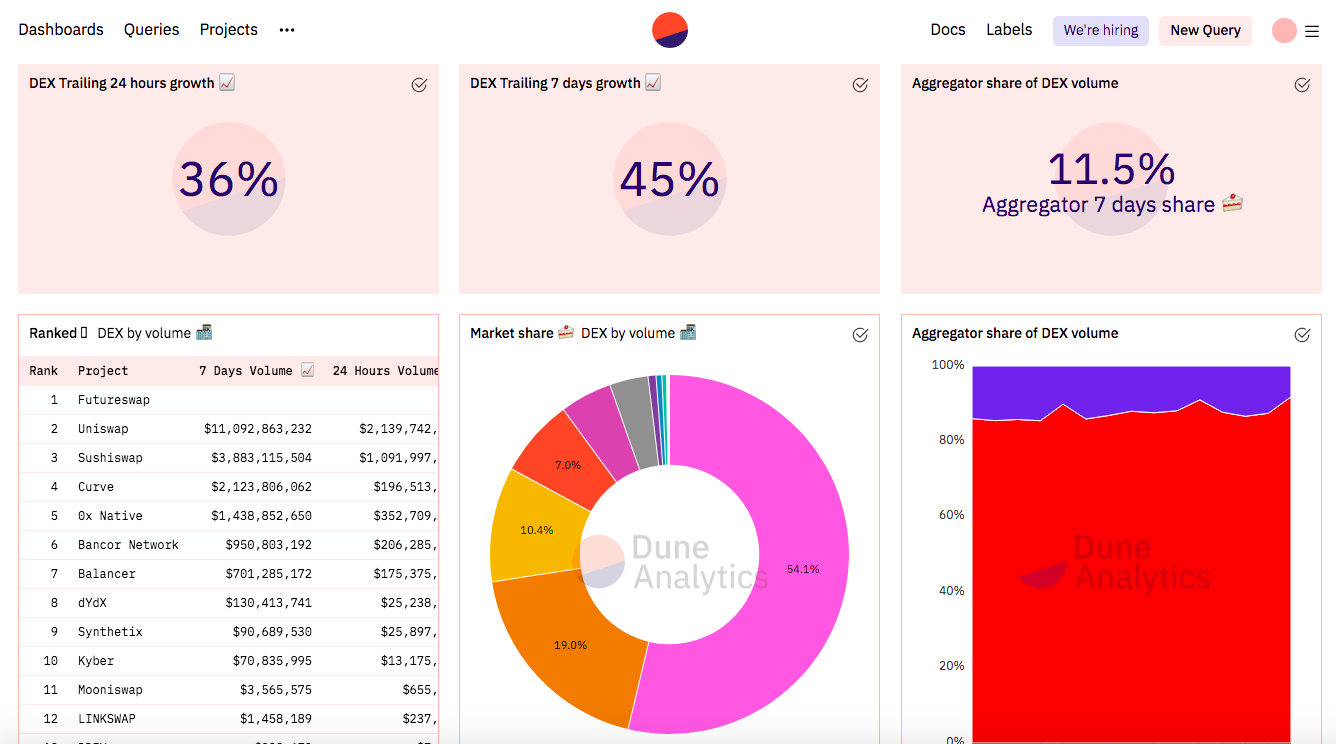1336x744 pixels.
Task: Select the Futureswap row
Action: click(x=229, y=400)
